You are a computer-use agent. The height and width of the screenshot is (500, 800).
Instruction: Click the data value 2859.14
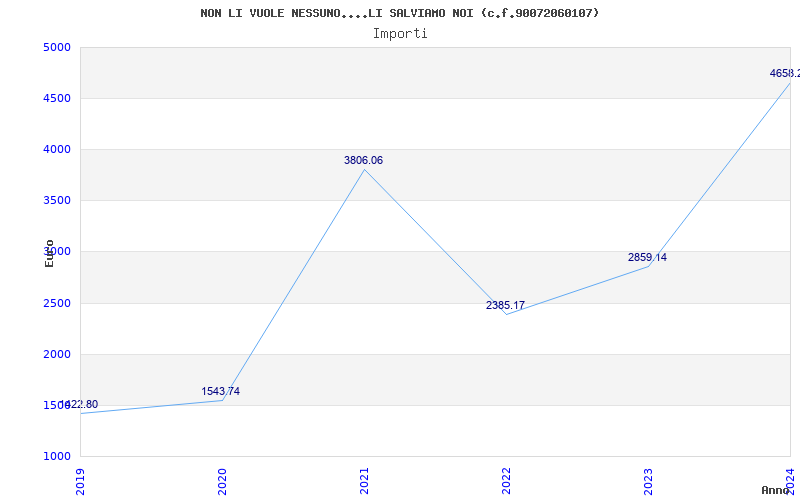647,257
